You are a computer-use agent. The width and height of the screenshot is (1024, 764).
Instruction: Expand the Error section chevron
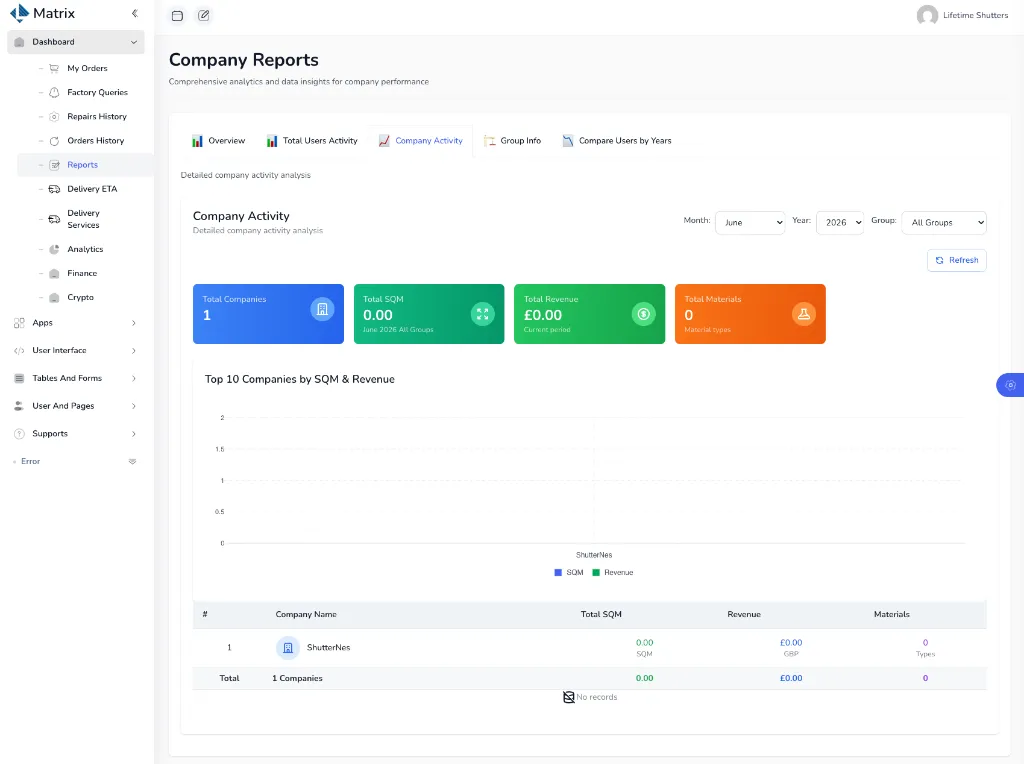[x=133, y=462]
